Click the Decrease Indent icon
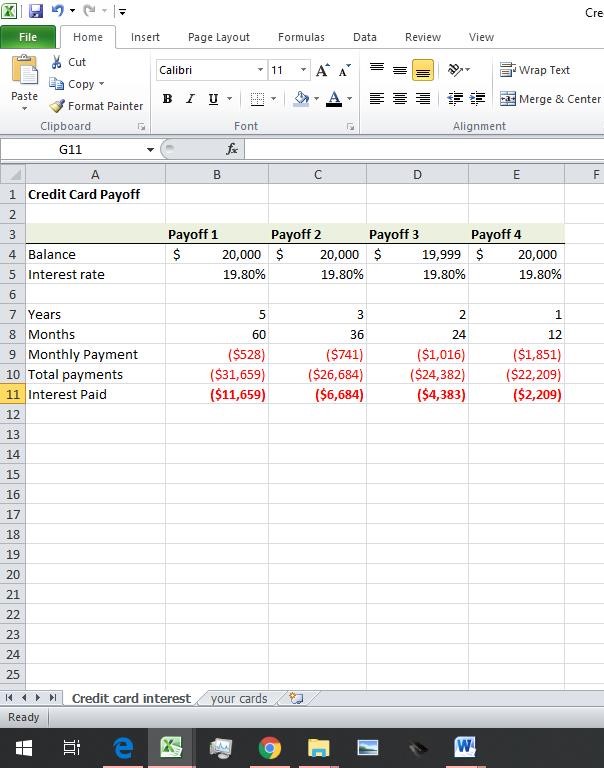Screen dimensions: 604x768 [455, 99]
